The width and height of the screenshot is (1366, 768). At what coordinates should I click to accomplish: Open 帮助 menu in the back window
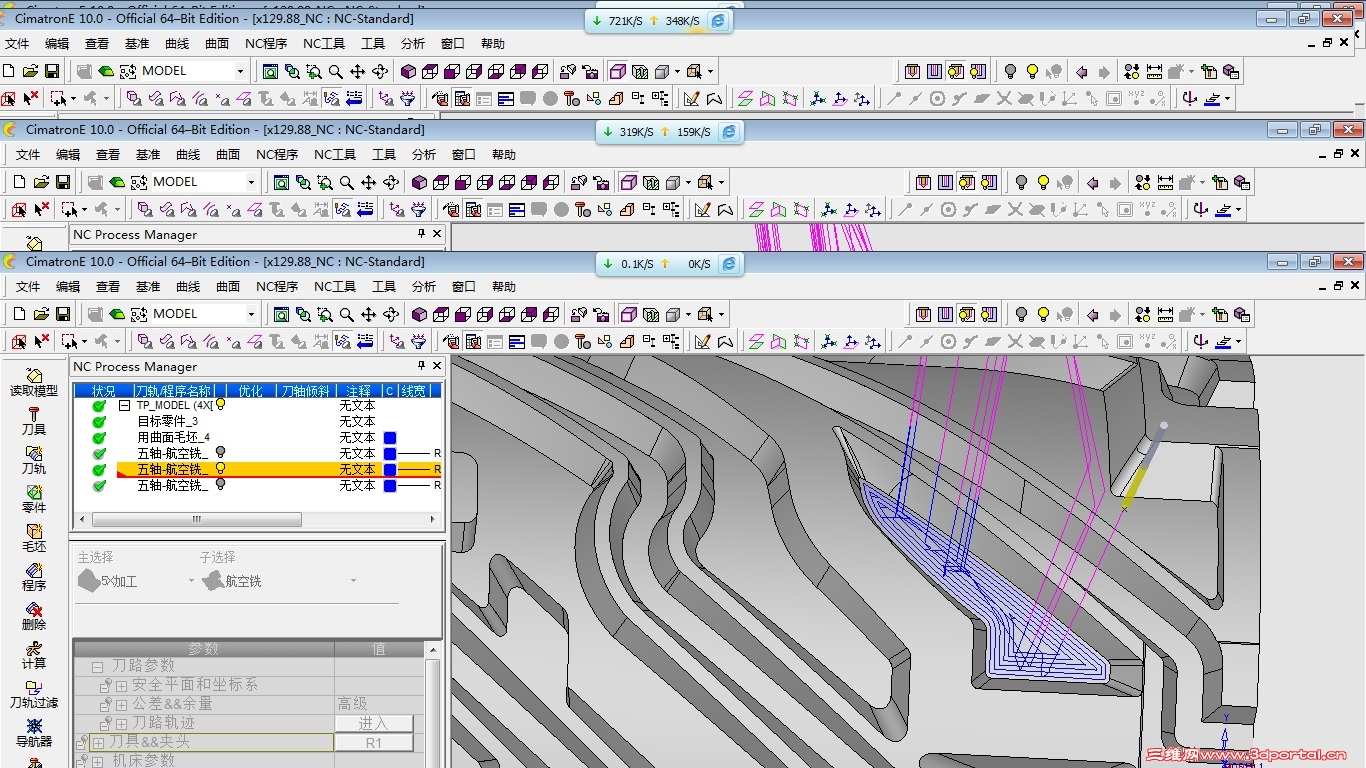493,44
